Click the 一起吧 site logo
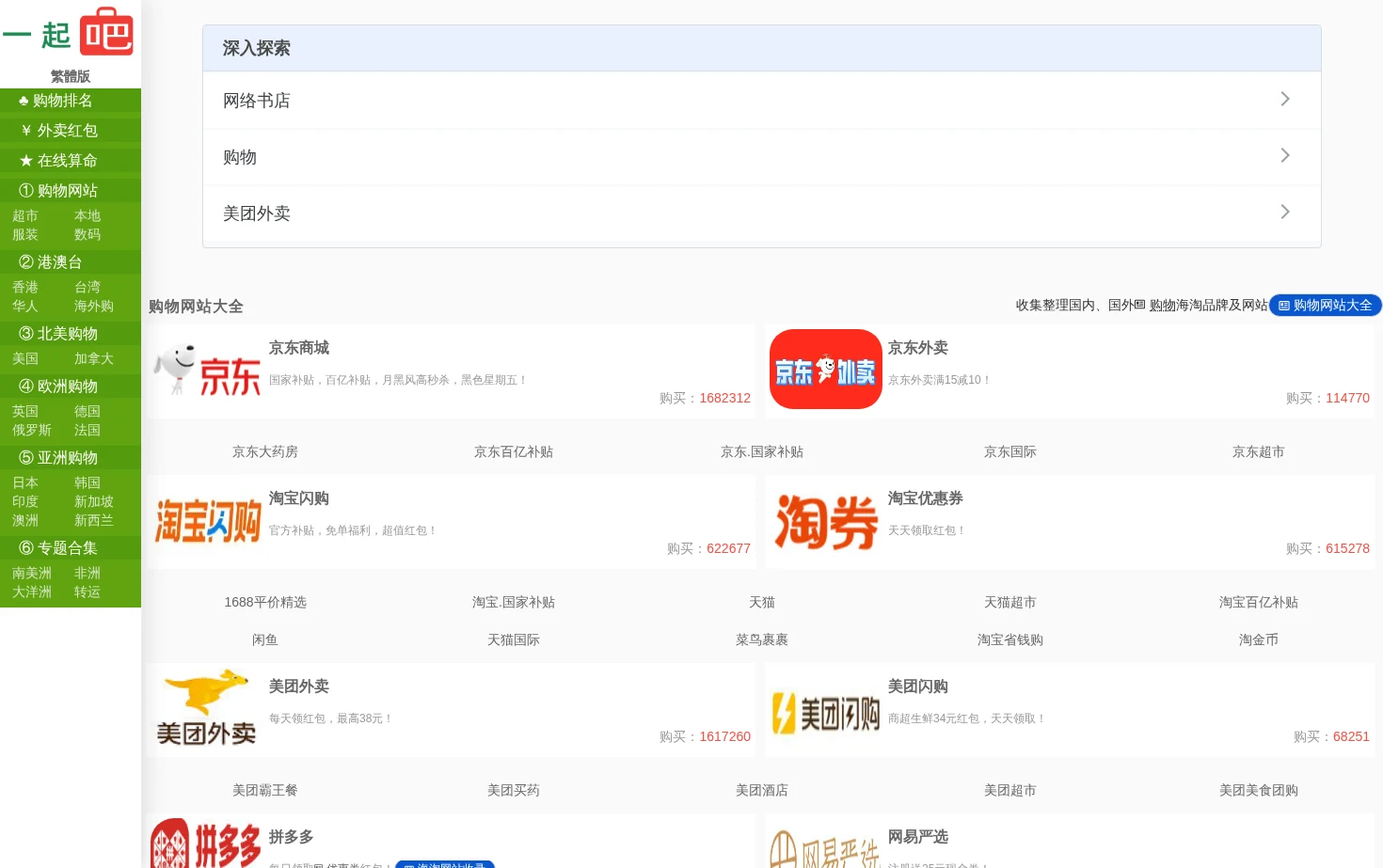 pos(69,33)
